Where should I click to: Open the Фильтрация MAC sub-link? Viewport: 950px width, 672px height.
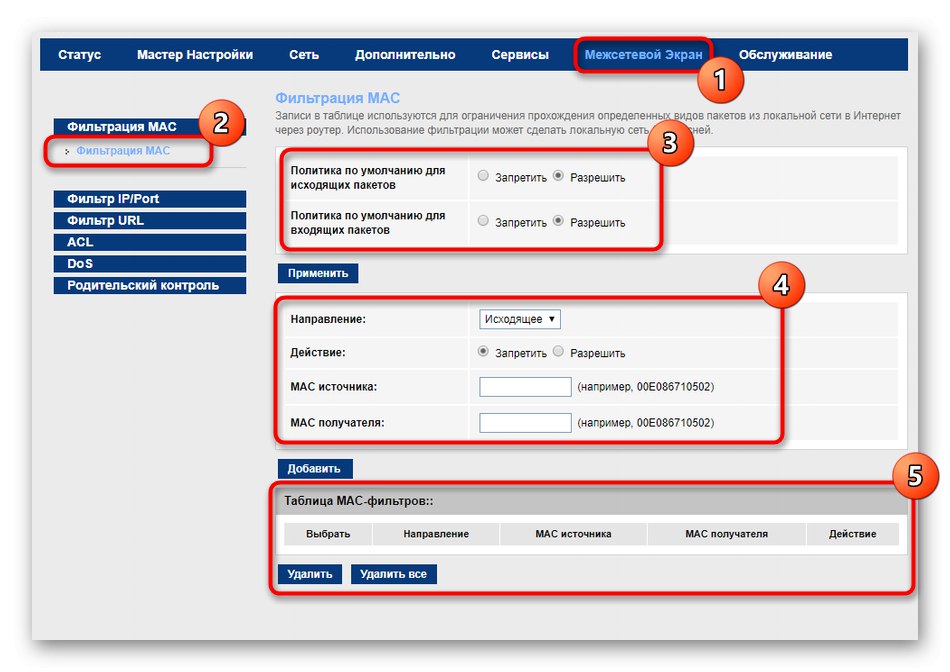tap(123, 150)
